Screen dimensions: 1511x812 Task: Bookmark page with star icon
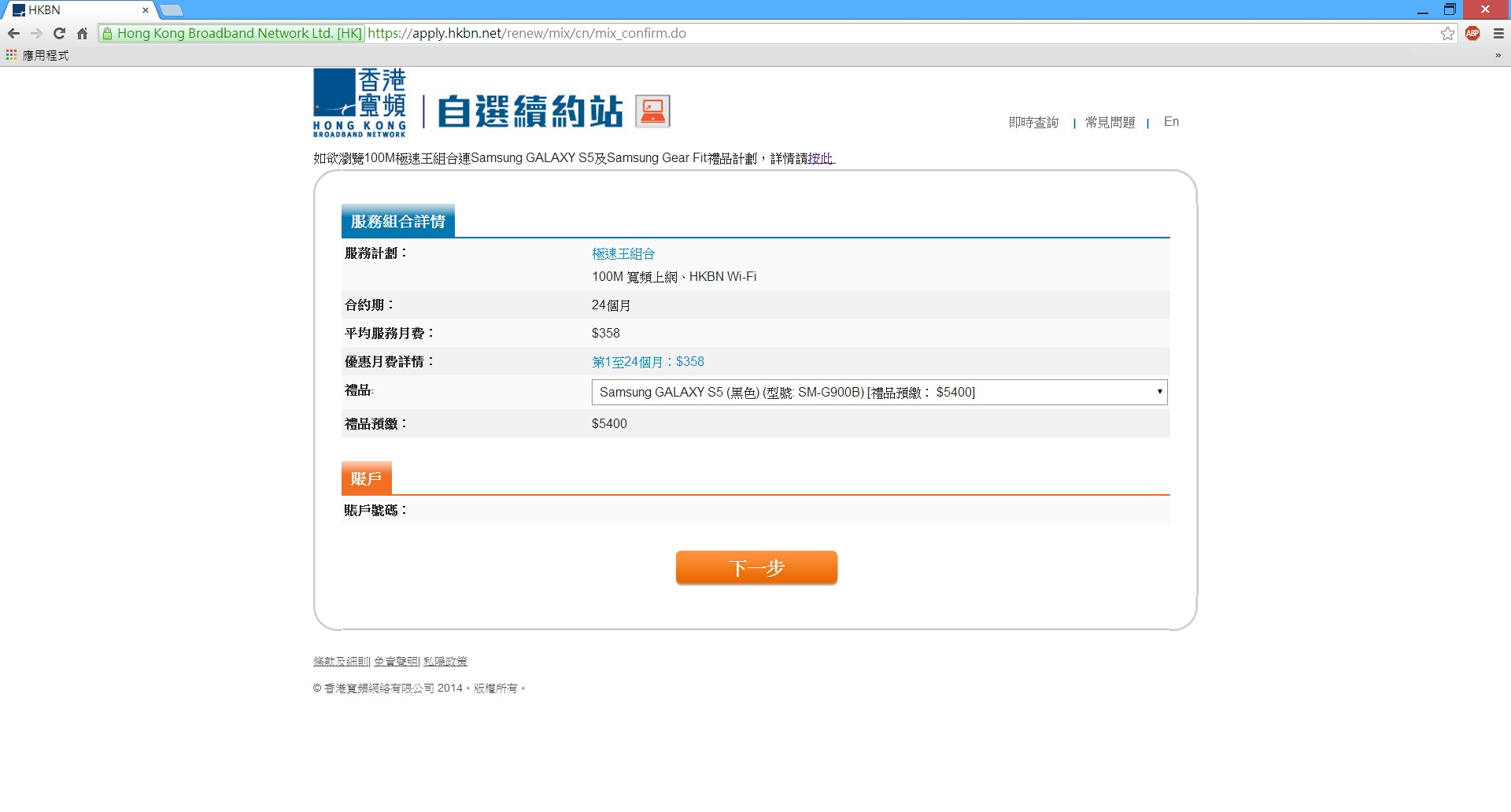(x=1447, y=33)
